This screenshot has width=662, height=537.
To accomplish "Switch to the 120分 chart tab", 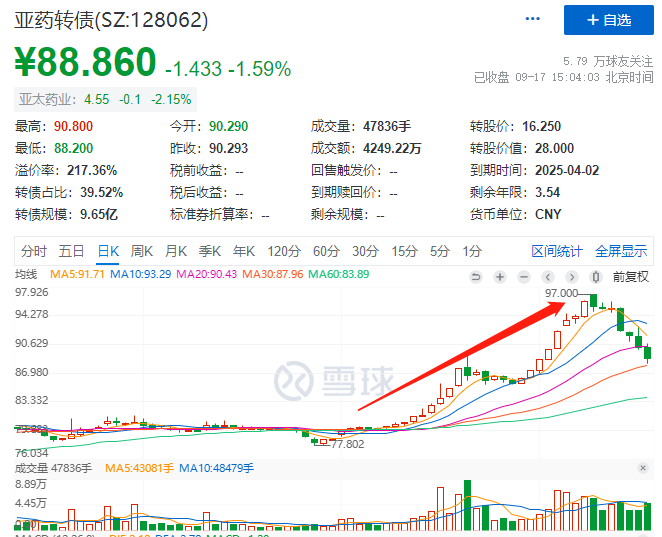I will 284,251.
